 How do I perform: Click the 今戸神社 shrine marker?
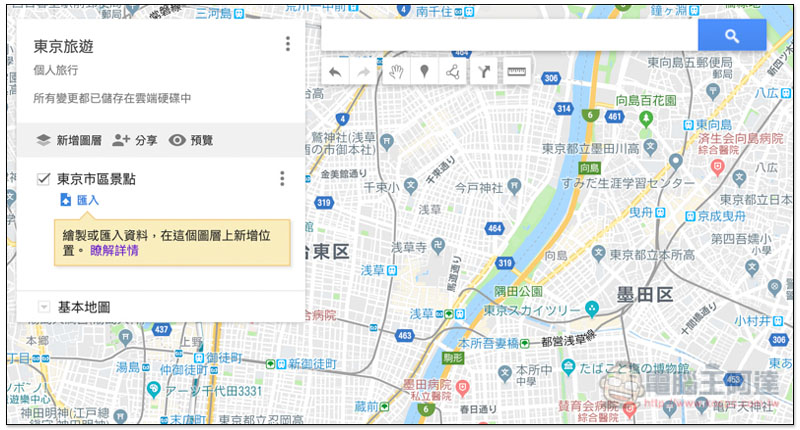pos(514,186)
